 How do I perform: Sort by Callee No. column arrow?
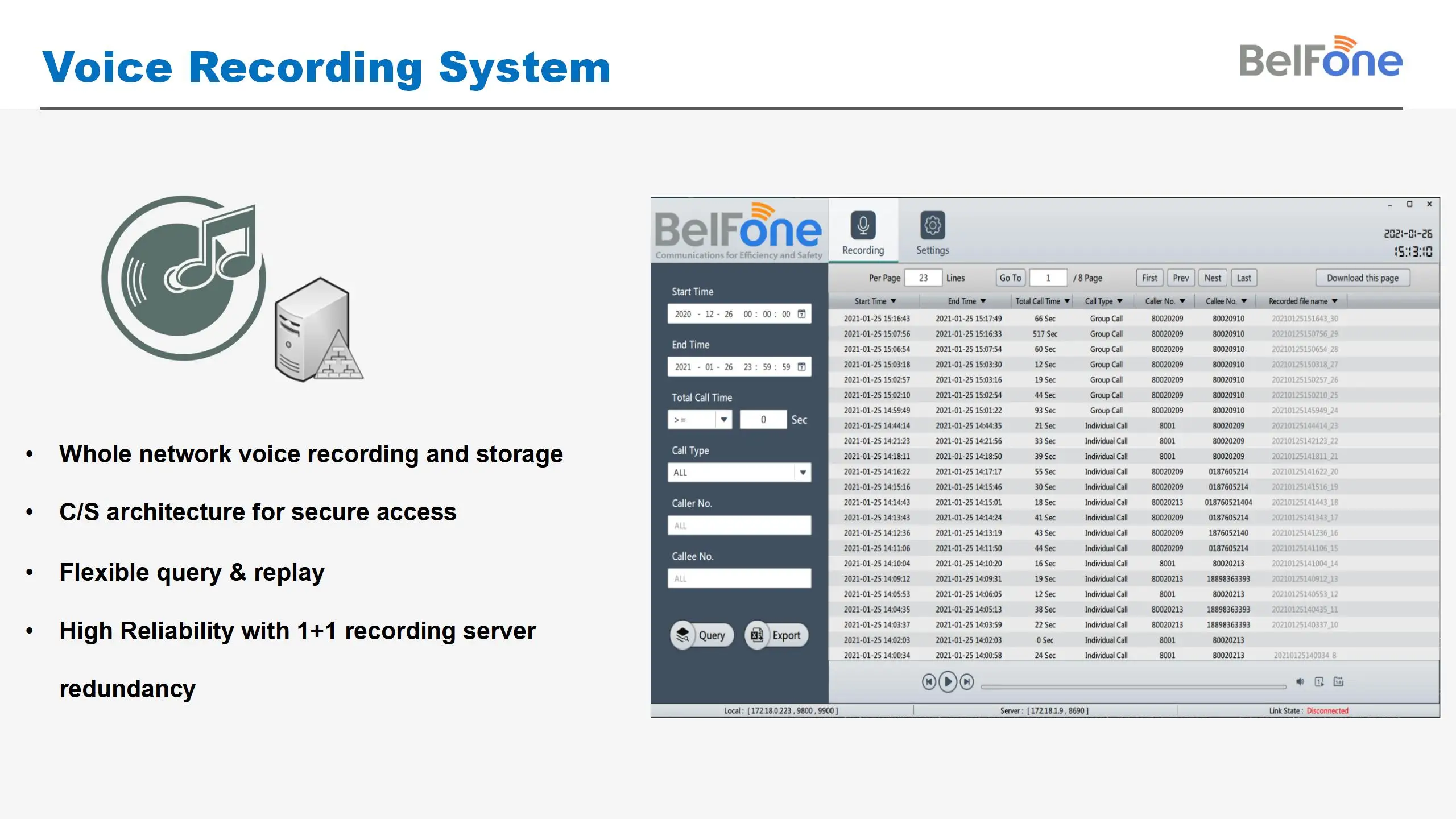pos(1244,301)
